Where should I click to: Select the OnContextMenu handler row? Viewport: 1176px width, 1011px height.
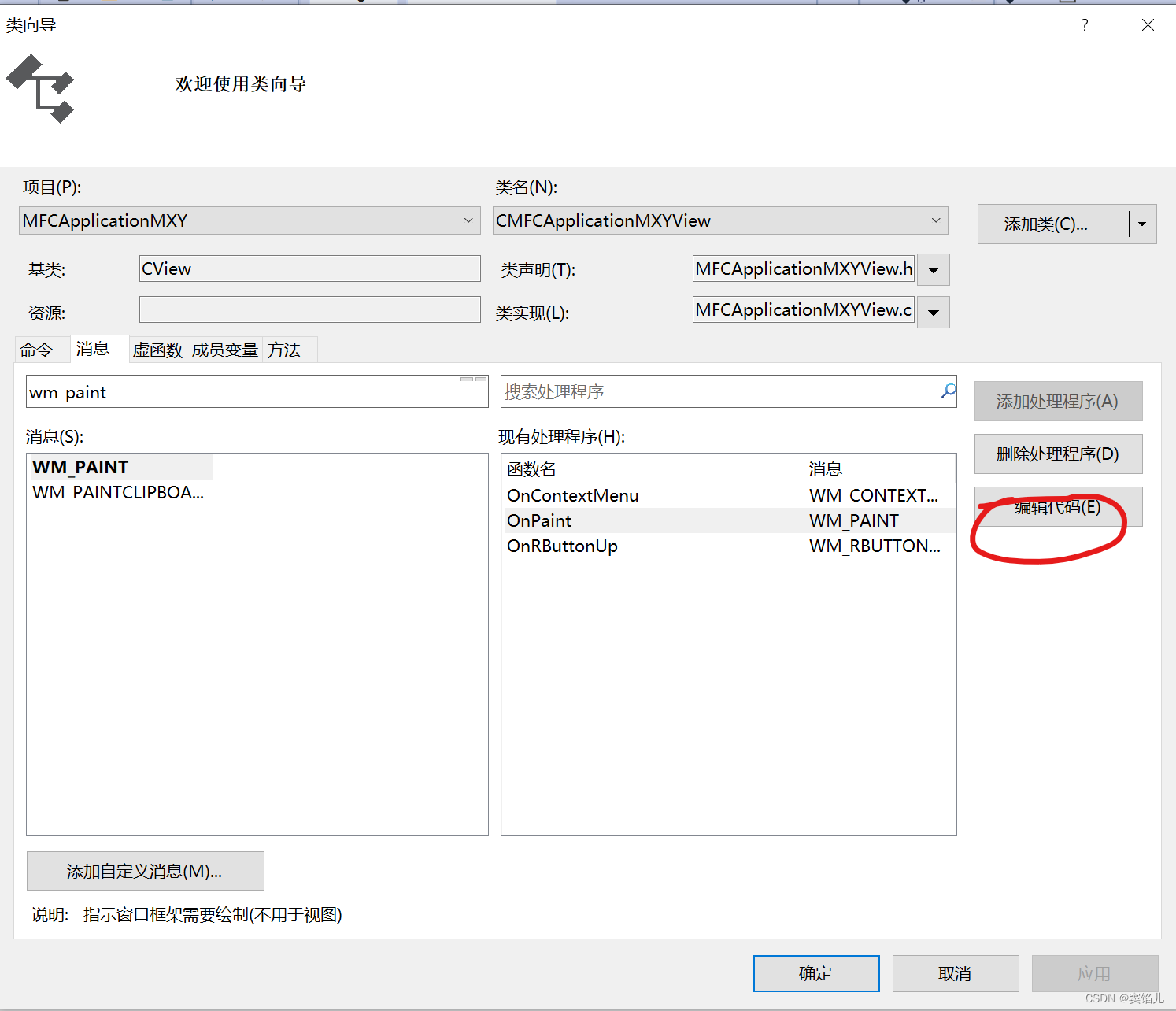pyautogui.click(x=572, y=495)
